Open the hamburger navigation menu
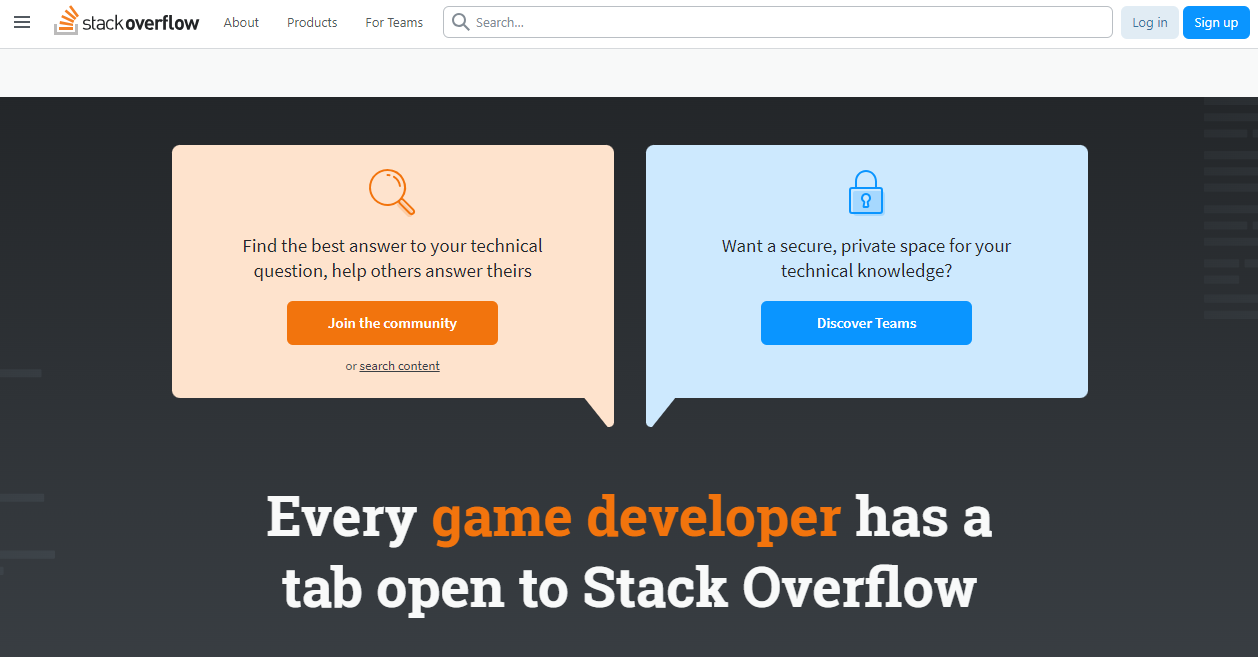1258x657 pixels. coord(22,22)
